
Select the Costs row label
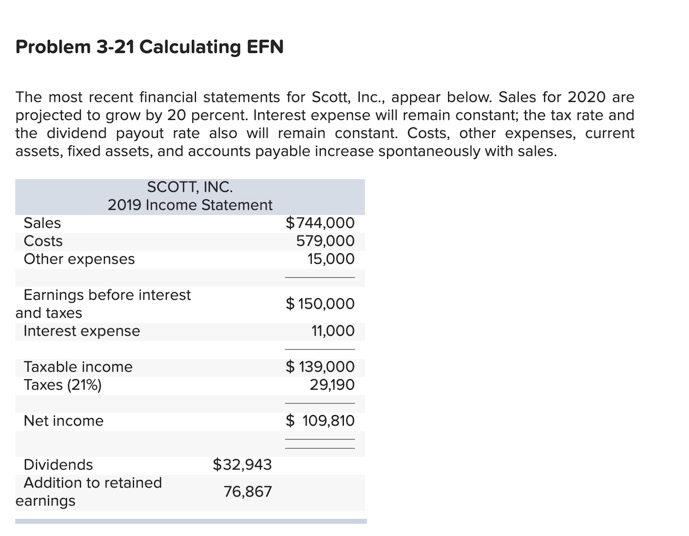pos(43,241)
